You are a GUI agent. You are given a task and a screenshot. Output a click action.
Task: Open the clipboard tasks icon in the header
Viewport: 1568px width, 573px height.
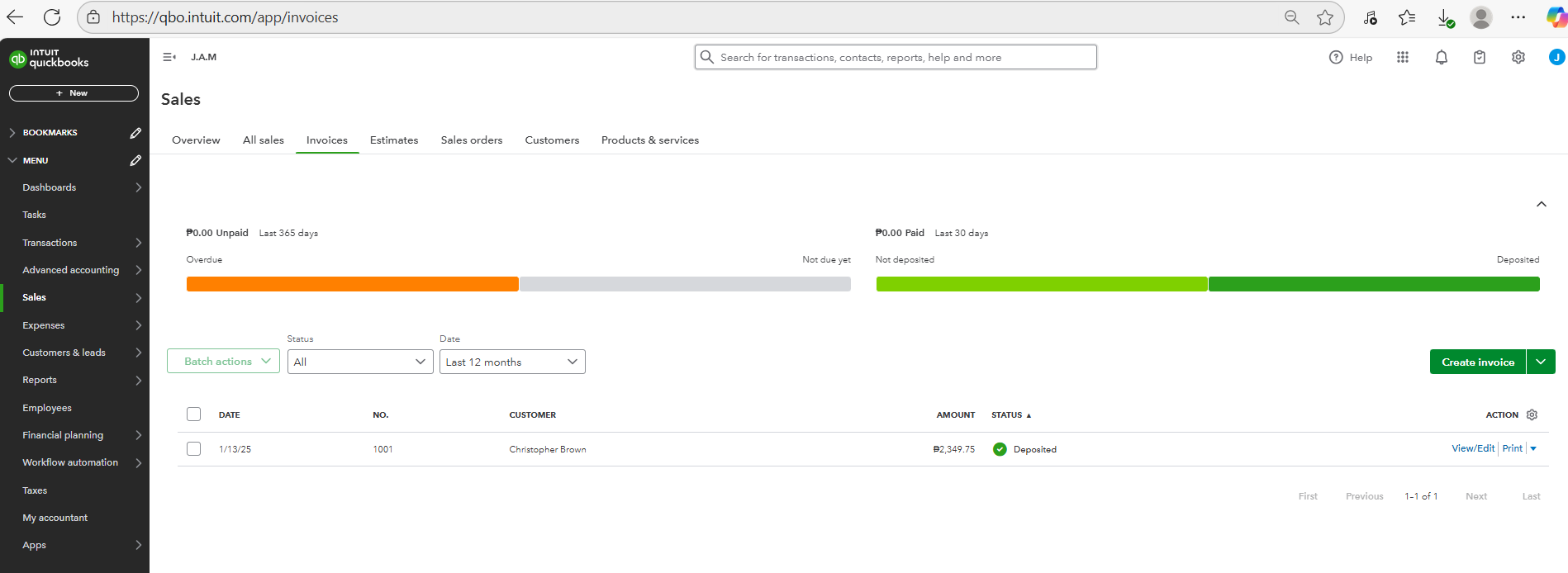click(x=1480, y=57)
